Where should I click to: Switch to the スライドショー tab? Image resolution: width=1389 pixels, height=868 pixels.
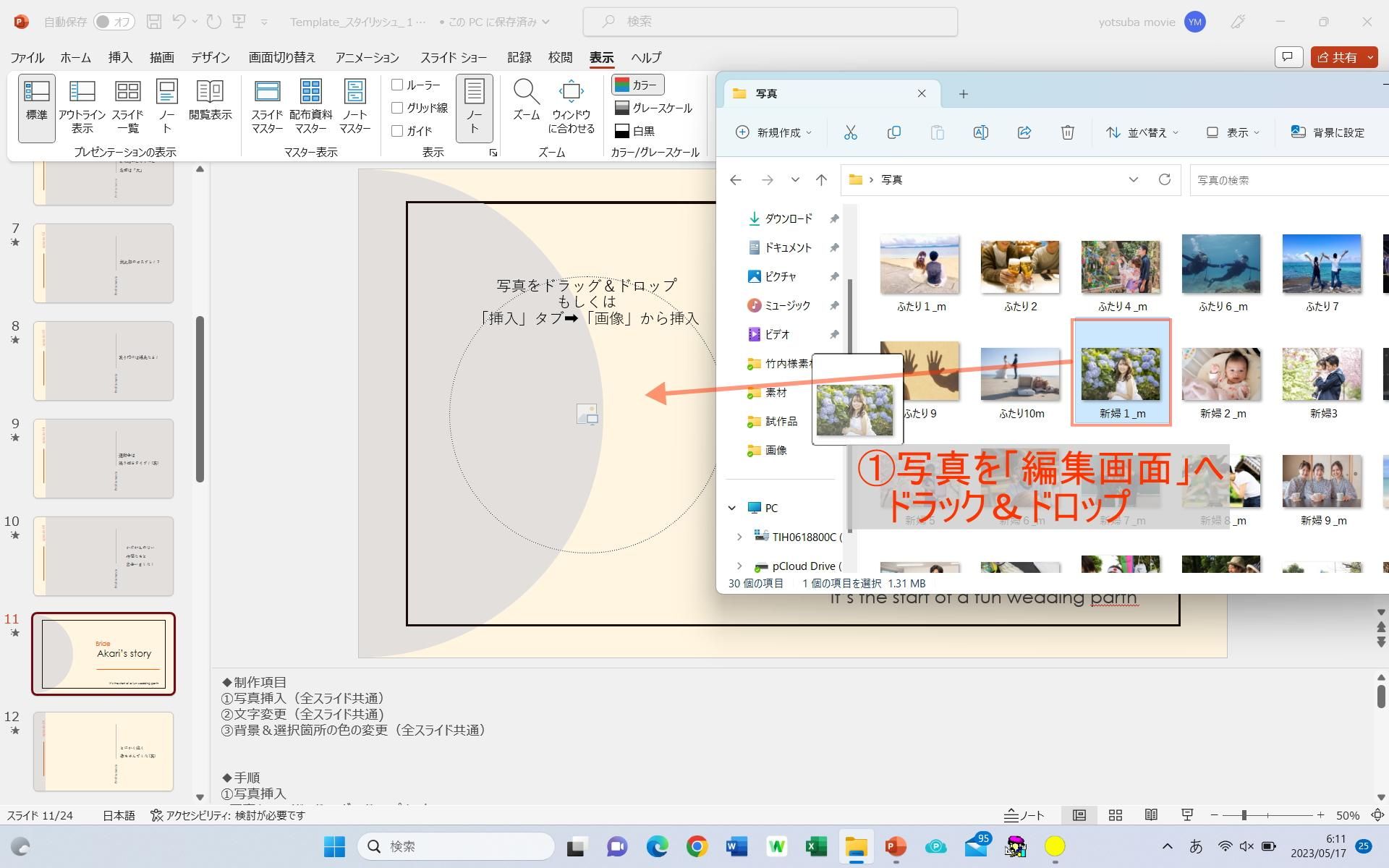click(x=454, y=57)
